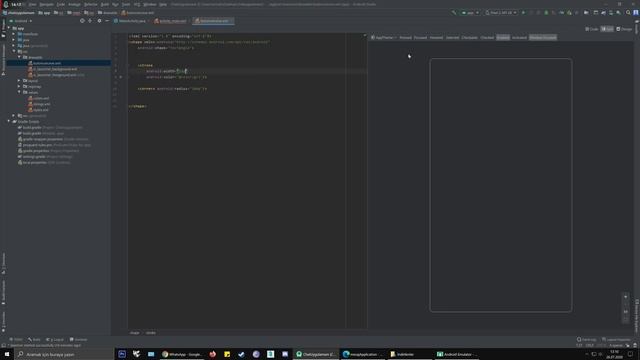The width and height of the screenshot is (640, 360).
Task: Collapse the Gradle Scripts node arrow
Action: click(9, 122)
